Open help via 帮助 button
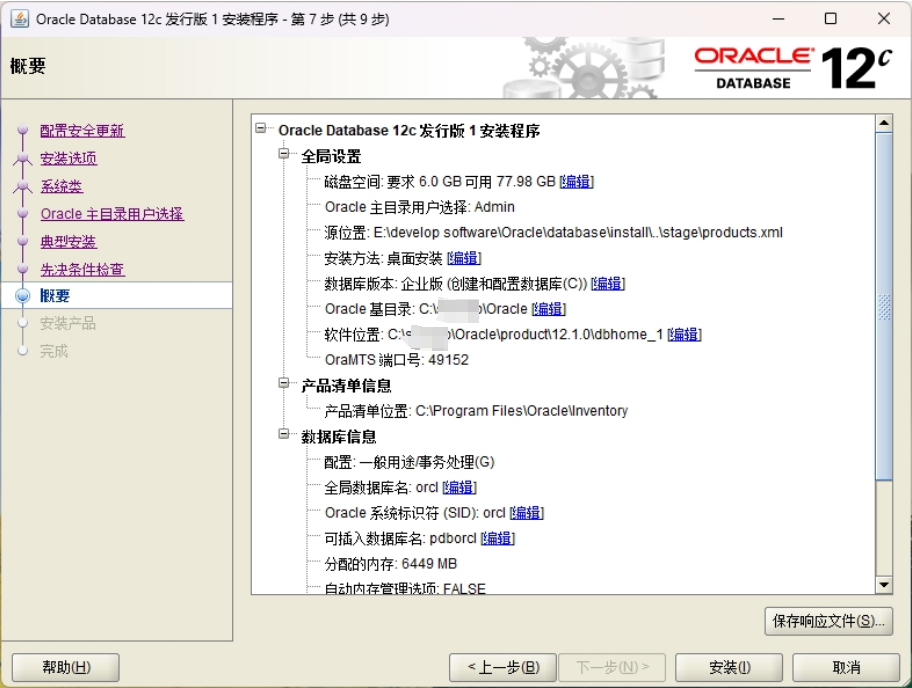 pyautogui.click(x=63, y=667)
